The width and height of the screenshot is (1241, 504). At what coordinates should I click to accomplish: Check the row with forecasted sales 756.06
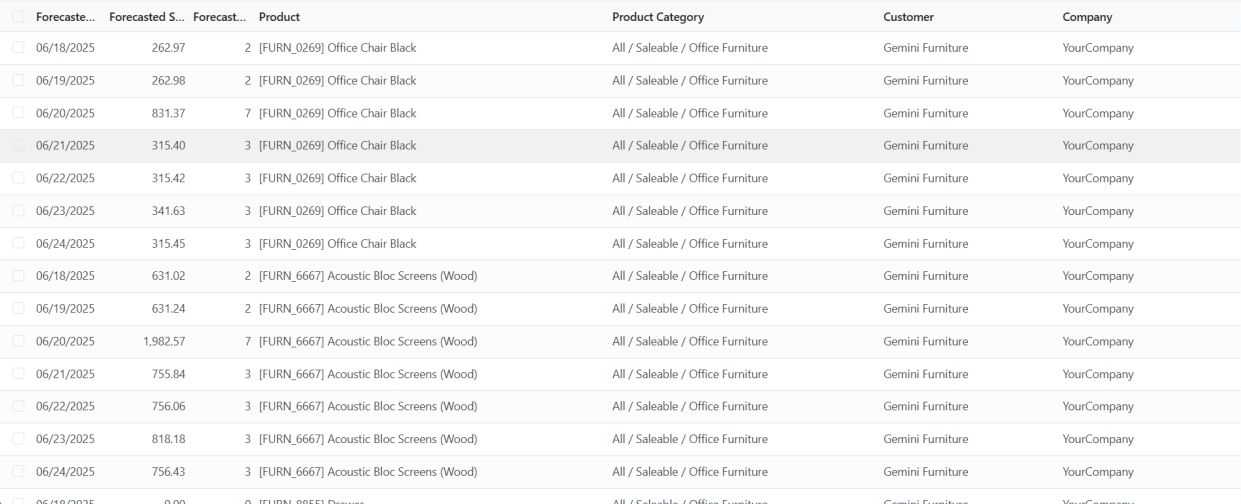coord(18,406)
